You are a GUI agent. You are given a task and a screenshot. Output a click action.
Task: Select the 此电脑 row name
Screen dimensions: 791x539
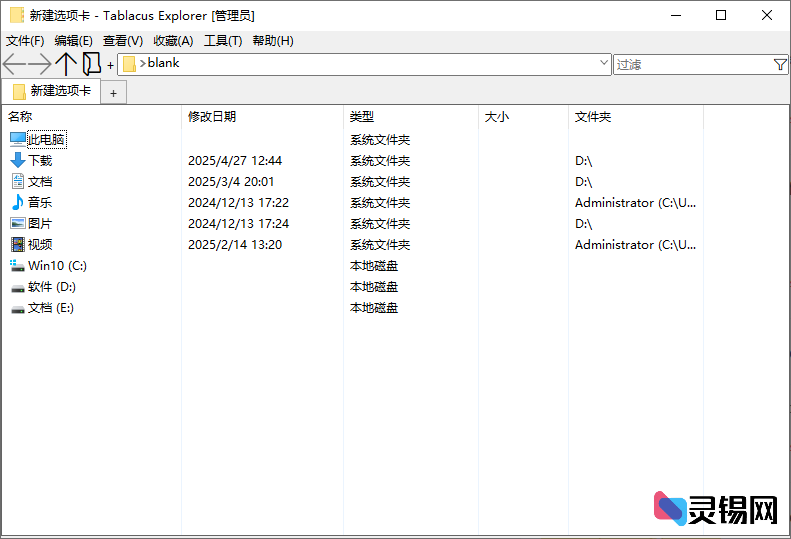pyautogui.click(x=46, y=139)
